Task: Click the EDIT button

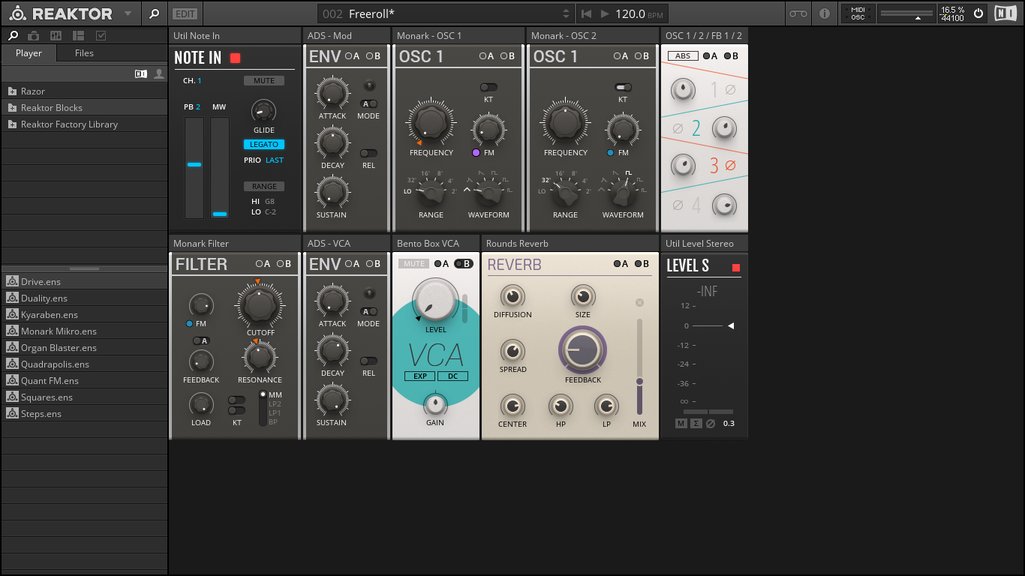Action: coord(185,13)
